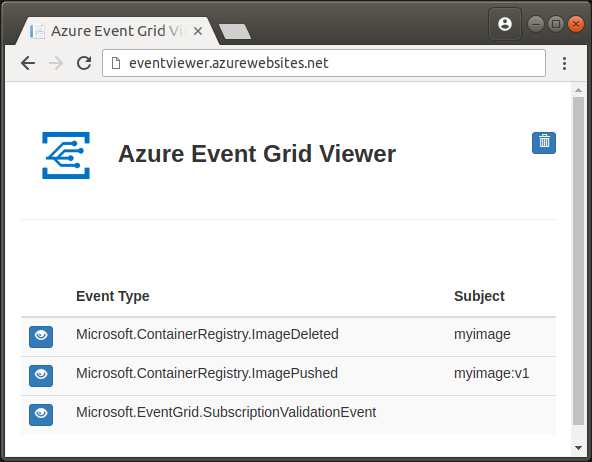Click the scrollbar up arrow
The width and height of the screenshot is (592, 462).
point(578,90)
